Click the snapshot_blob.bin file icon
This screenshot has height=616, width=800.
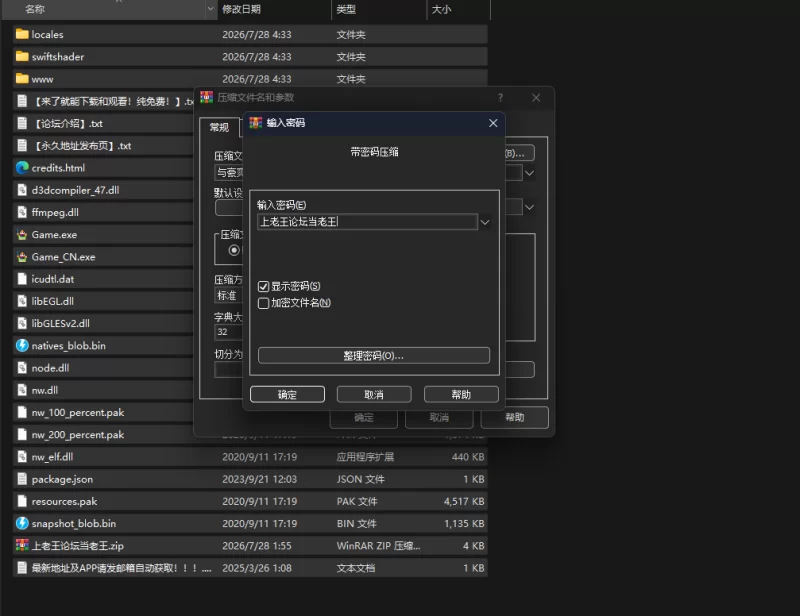[x=22, y=523]
